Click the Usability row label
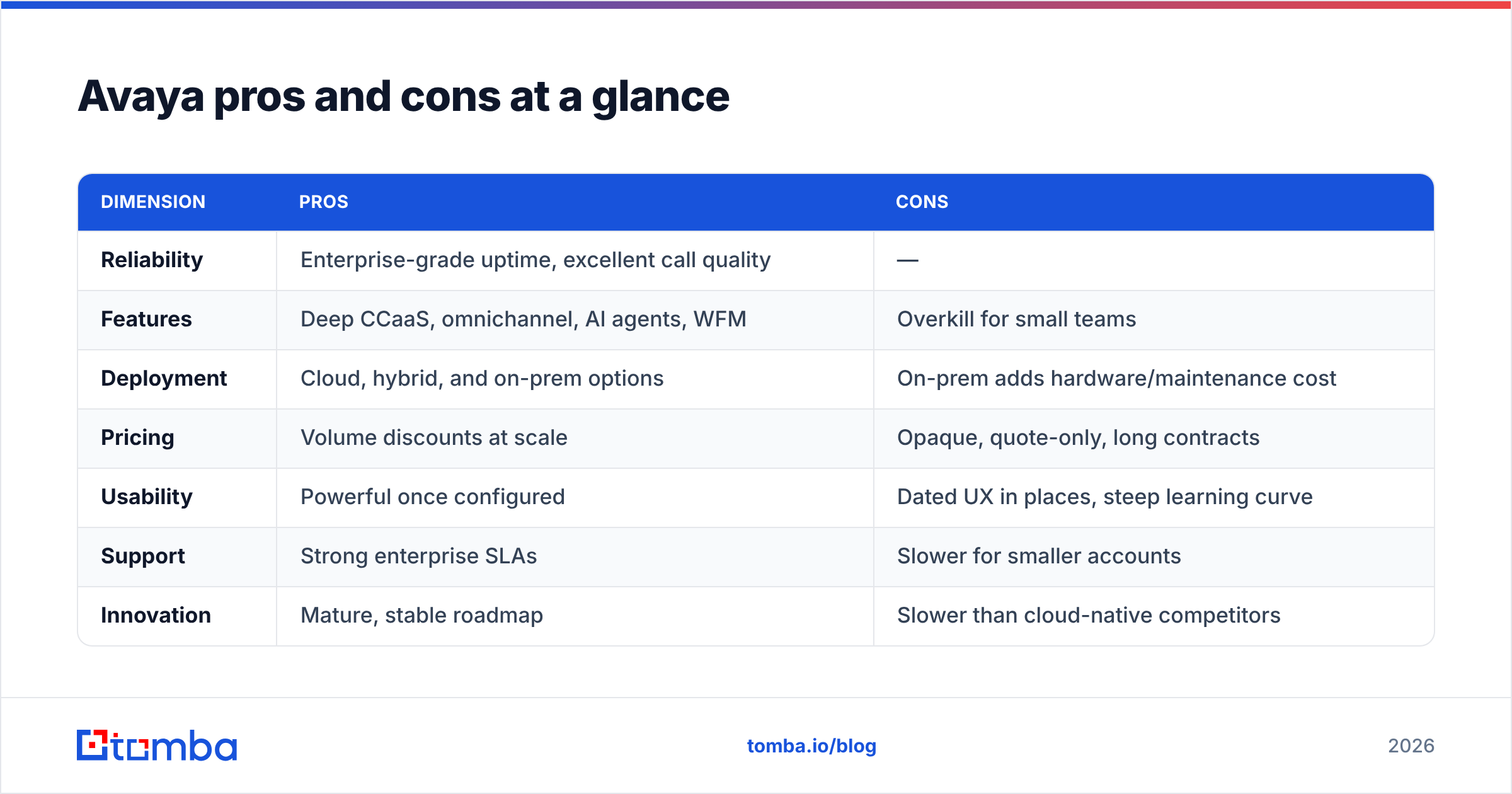 147,497
